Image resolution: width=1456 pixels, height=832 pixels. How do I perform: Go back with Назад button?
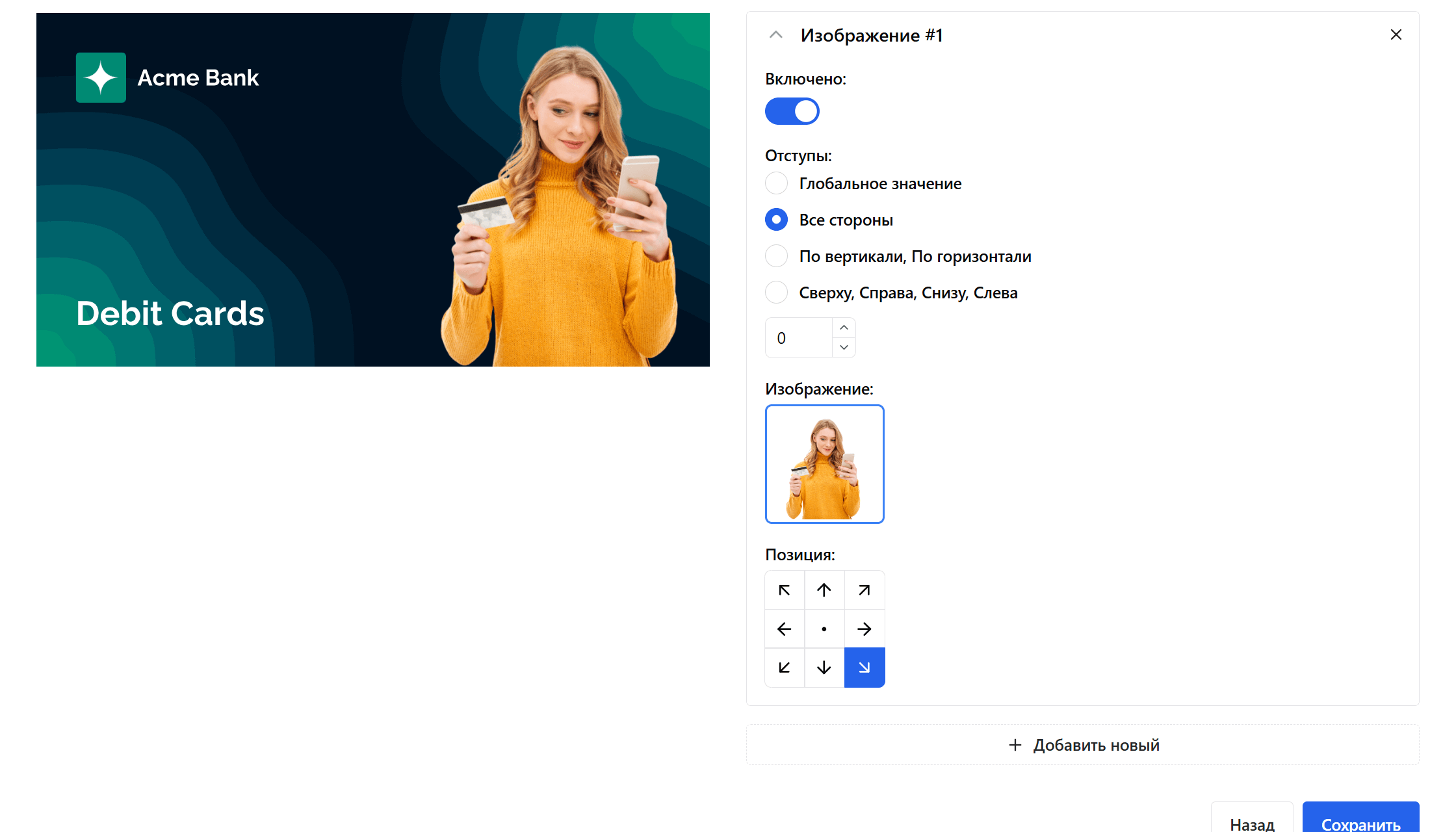pos(1251,823)
